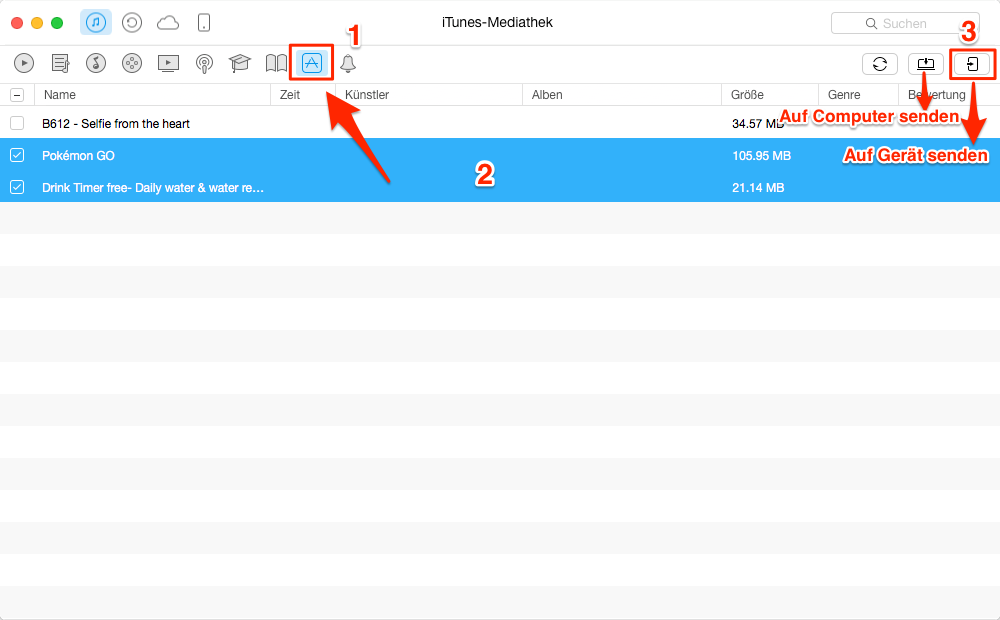The width and height of the screenshot is (1000, 620).
Task: Open the device content icon
Action: 203,23
